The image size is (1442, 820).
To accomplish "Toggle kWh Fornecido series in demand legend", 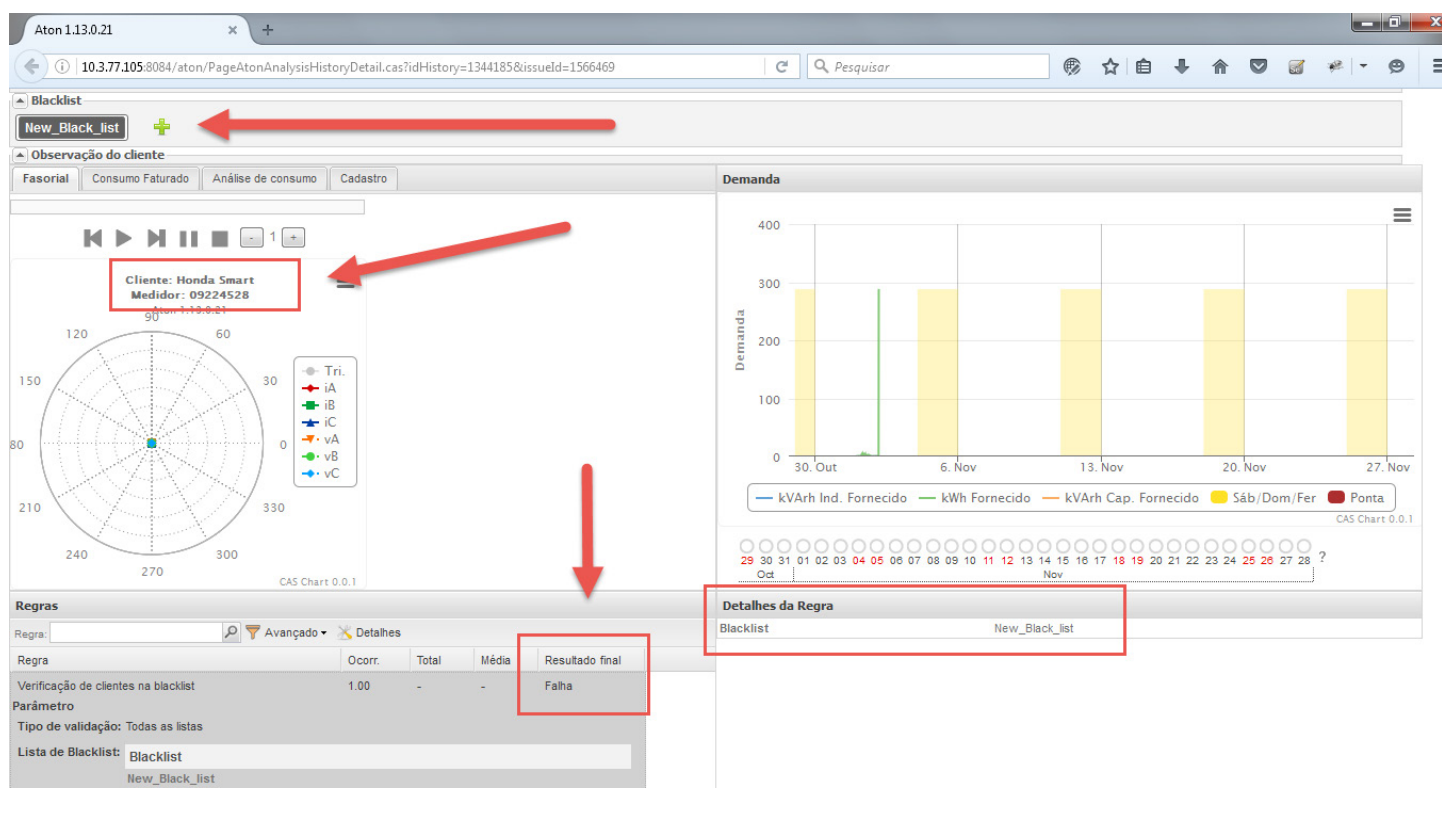I will click(x=974, y=497).
